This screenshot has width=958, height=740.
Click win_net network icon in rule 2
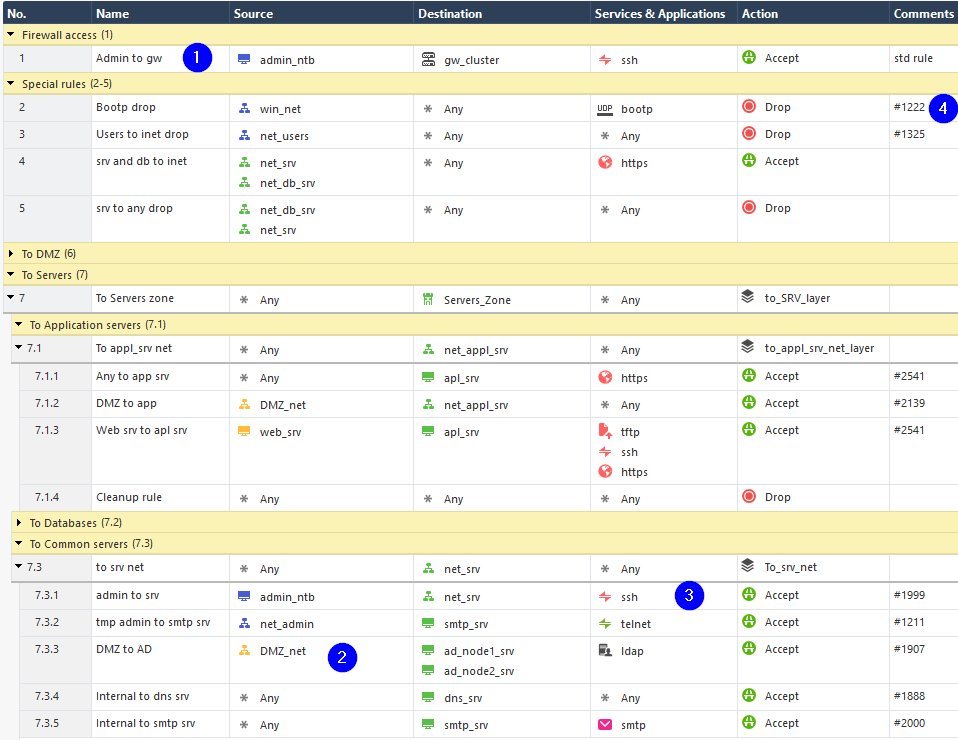pyautogui.click(x=244, y=108)
